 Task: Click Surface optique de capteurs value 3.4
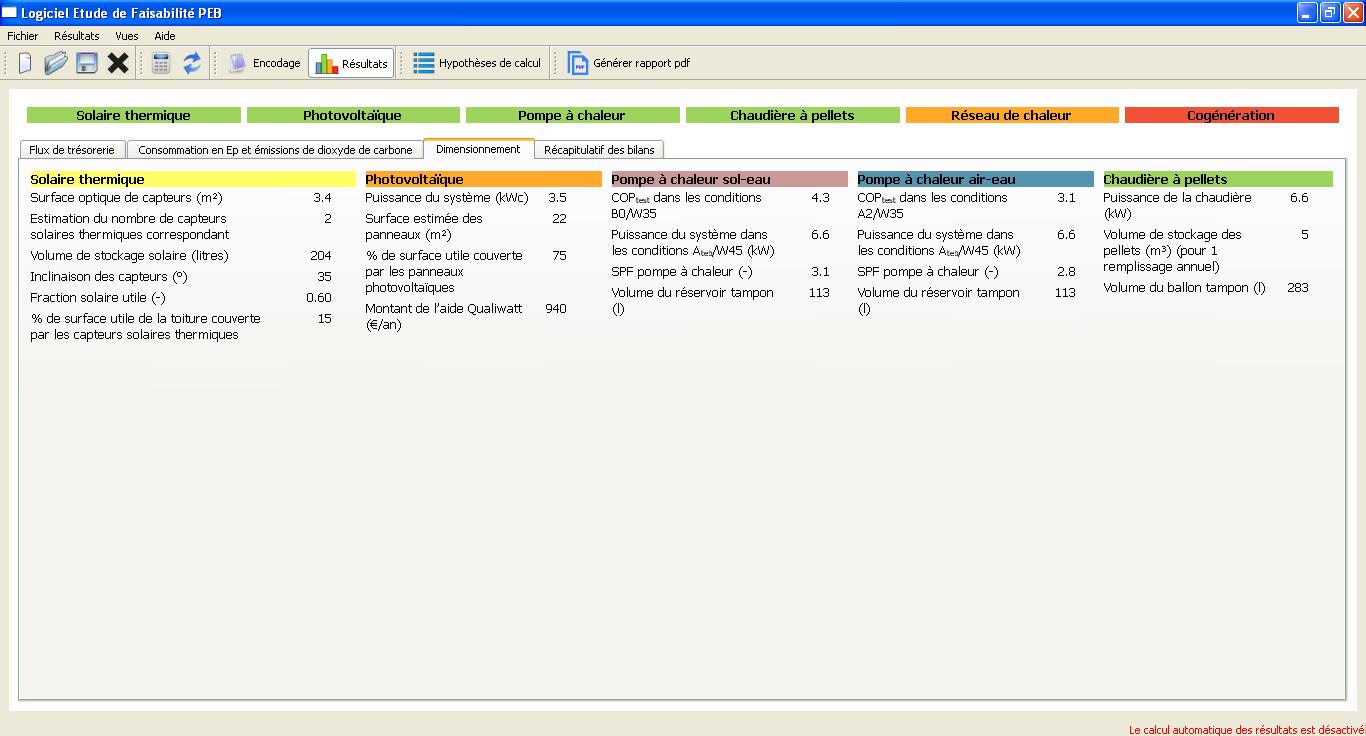(x=322, y=198)
